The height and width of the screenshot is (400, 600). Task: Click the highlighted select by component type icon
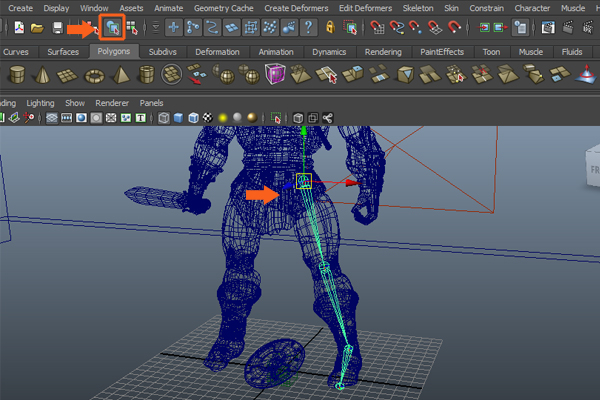[x=112, y=28]
